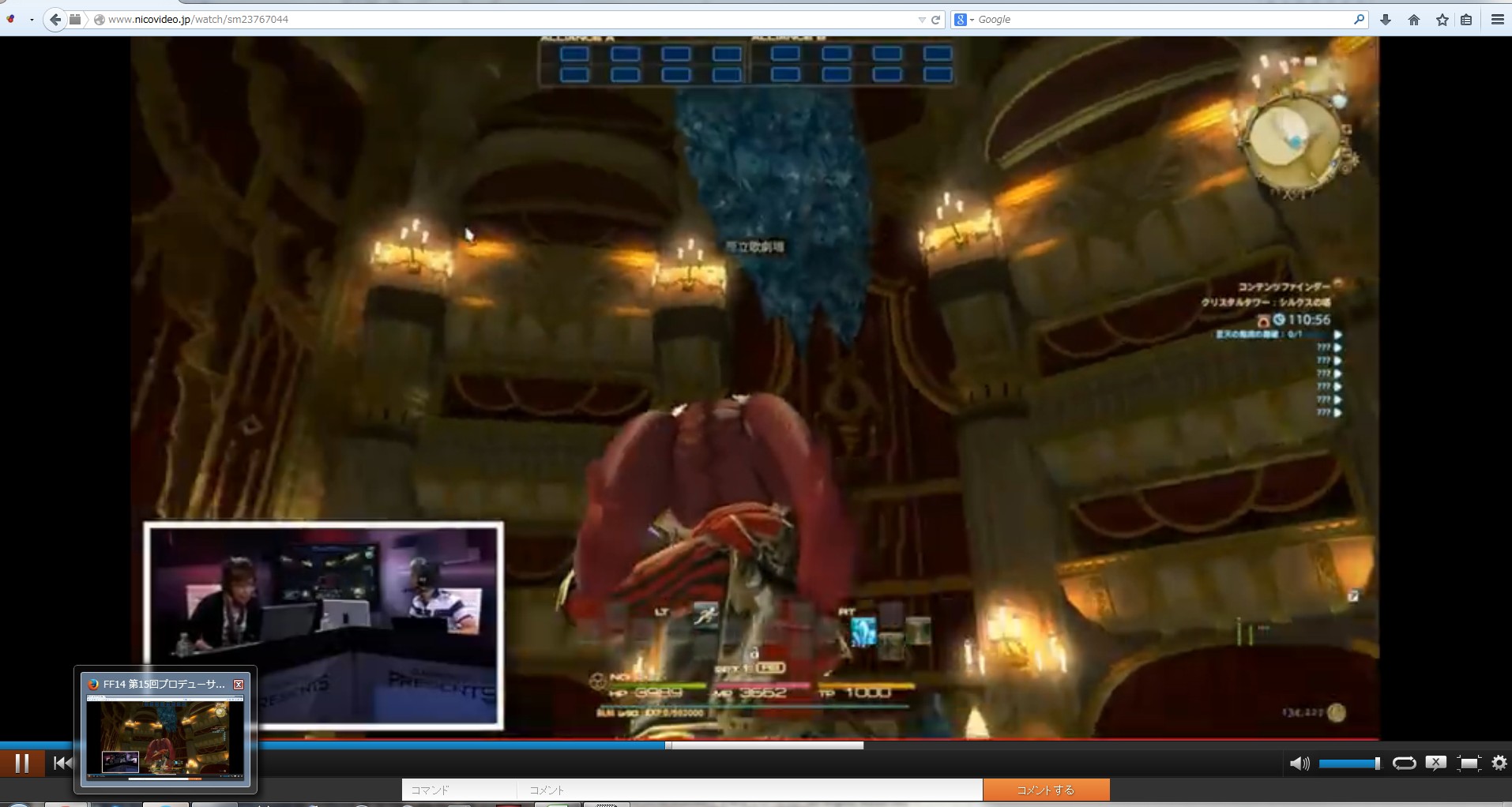The image size is (1512, 807).
Task: Submit with the コメントする button
Action: click(1046, 790)
